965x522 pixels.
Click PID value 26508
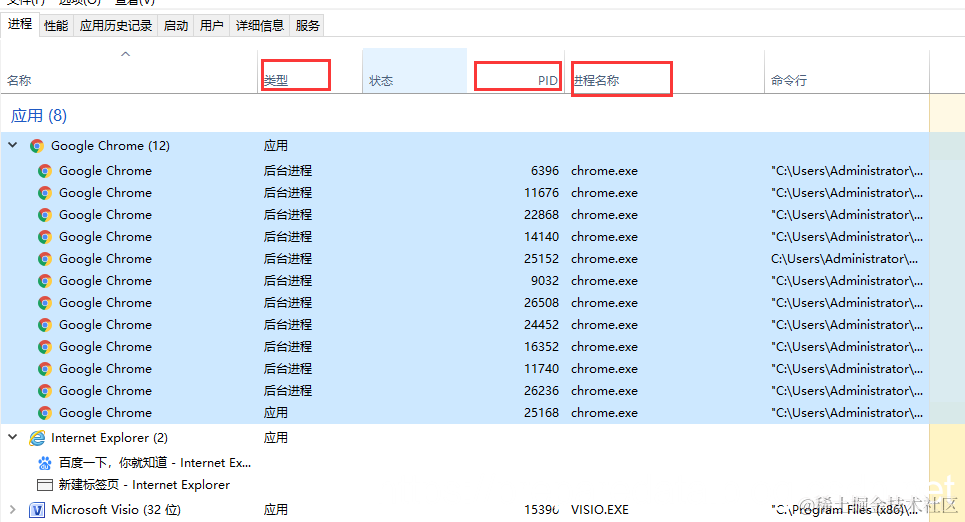point(542,303)
